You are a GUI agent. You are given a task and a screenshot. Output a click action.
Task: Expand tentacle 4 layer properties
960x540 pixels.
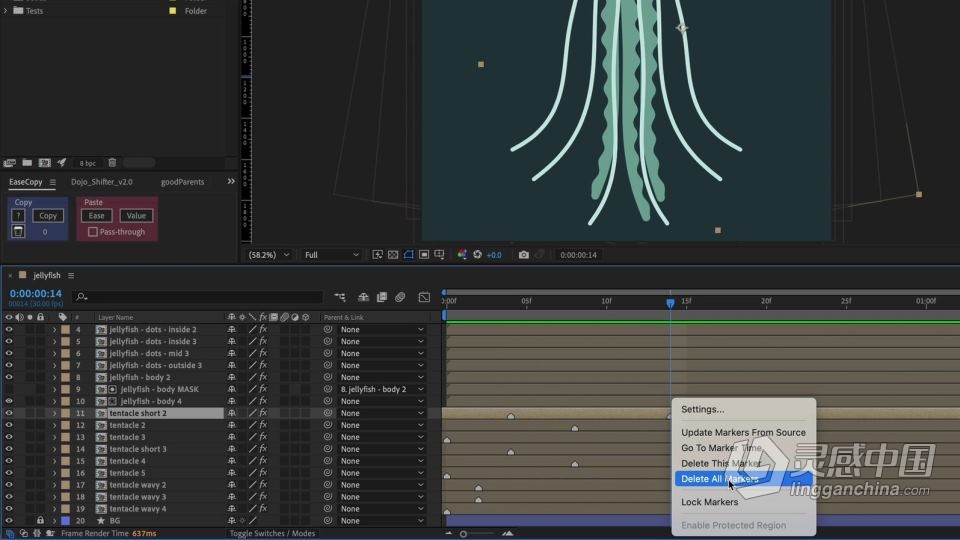coord(54,461)
